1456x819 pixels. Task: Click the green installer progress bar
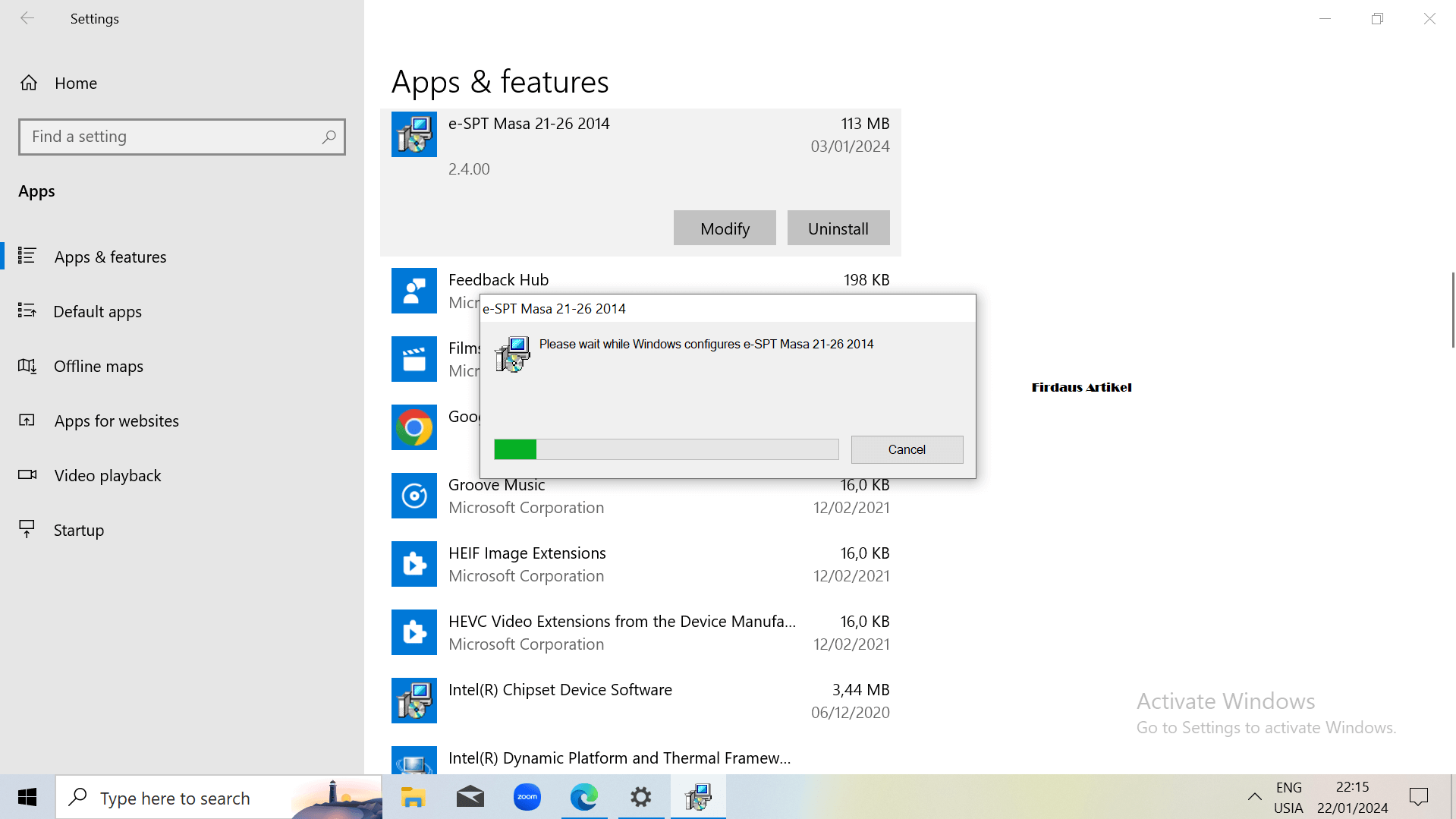pos(666,449)
